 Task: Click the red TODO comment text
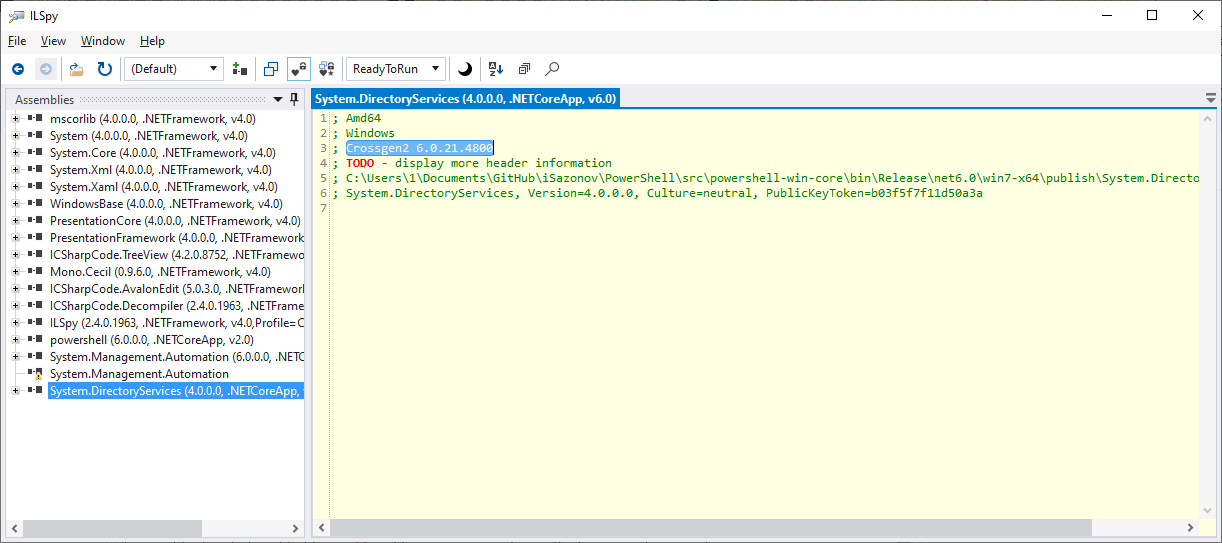point(360,163)
